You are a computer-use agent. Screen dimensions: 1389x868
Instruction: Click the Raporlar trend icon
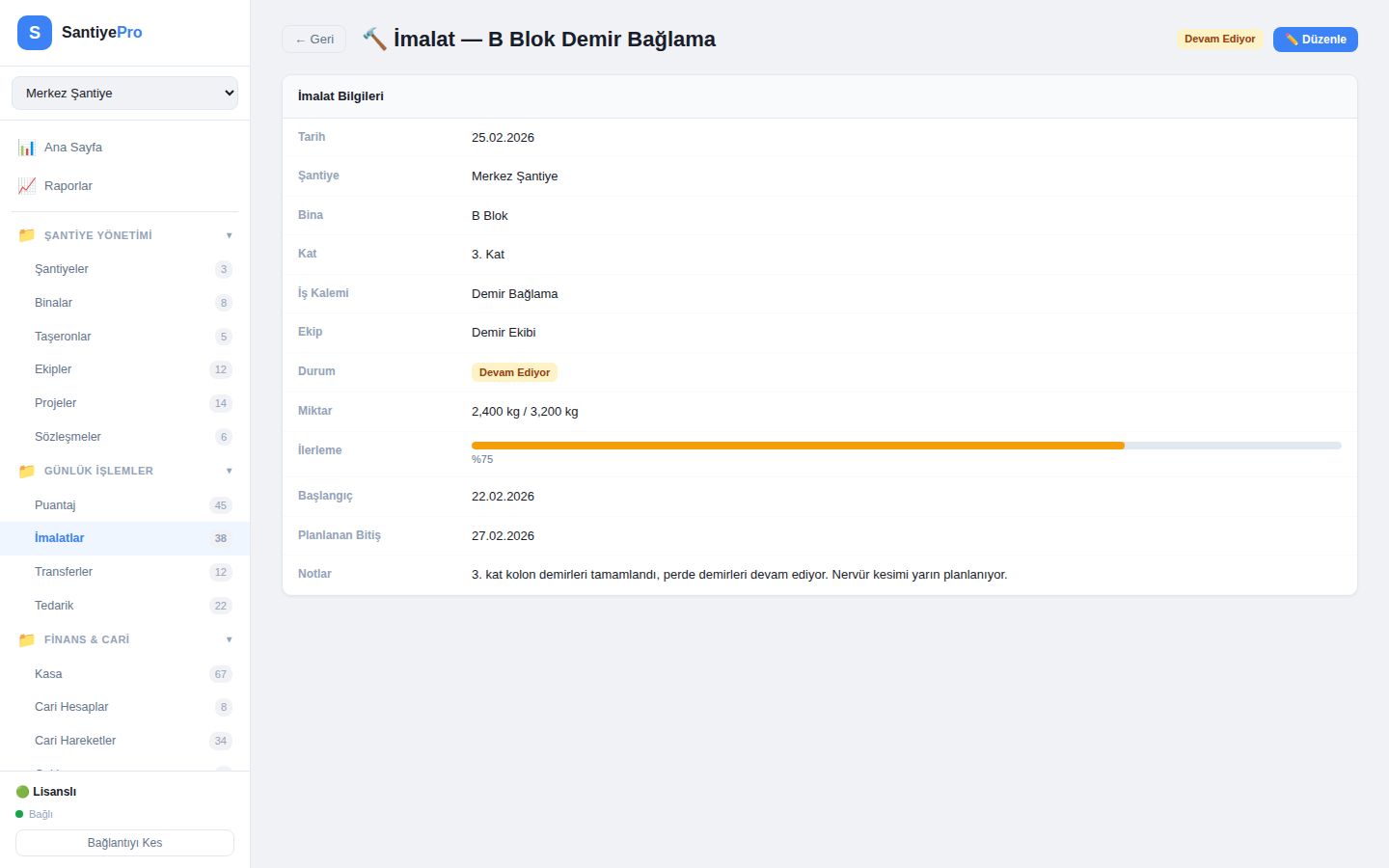pyautogui.click(x=27, y=186)
